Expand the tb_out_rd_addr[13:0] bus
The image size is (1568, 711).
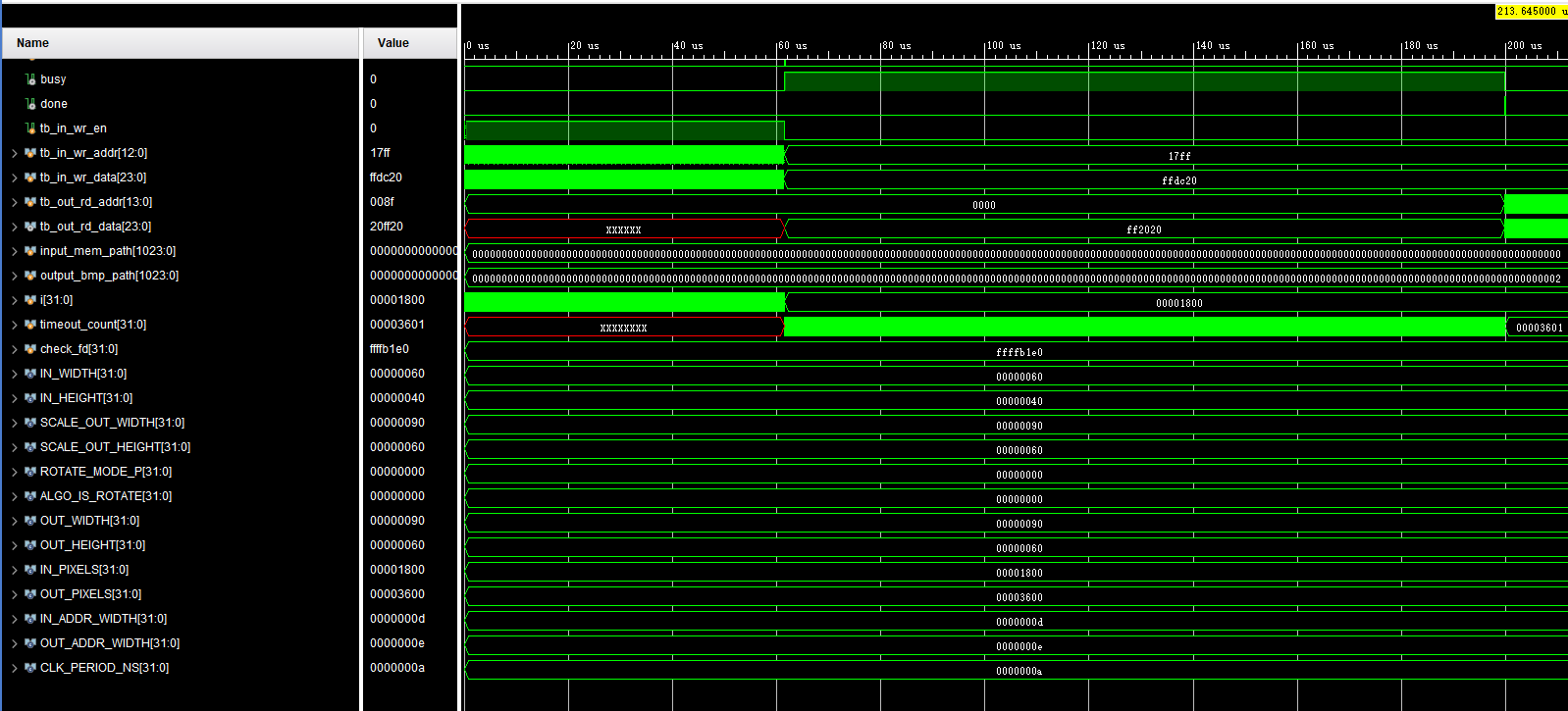(x=15, y=202)
